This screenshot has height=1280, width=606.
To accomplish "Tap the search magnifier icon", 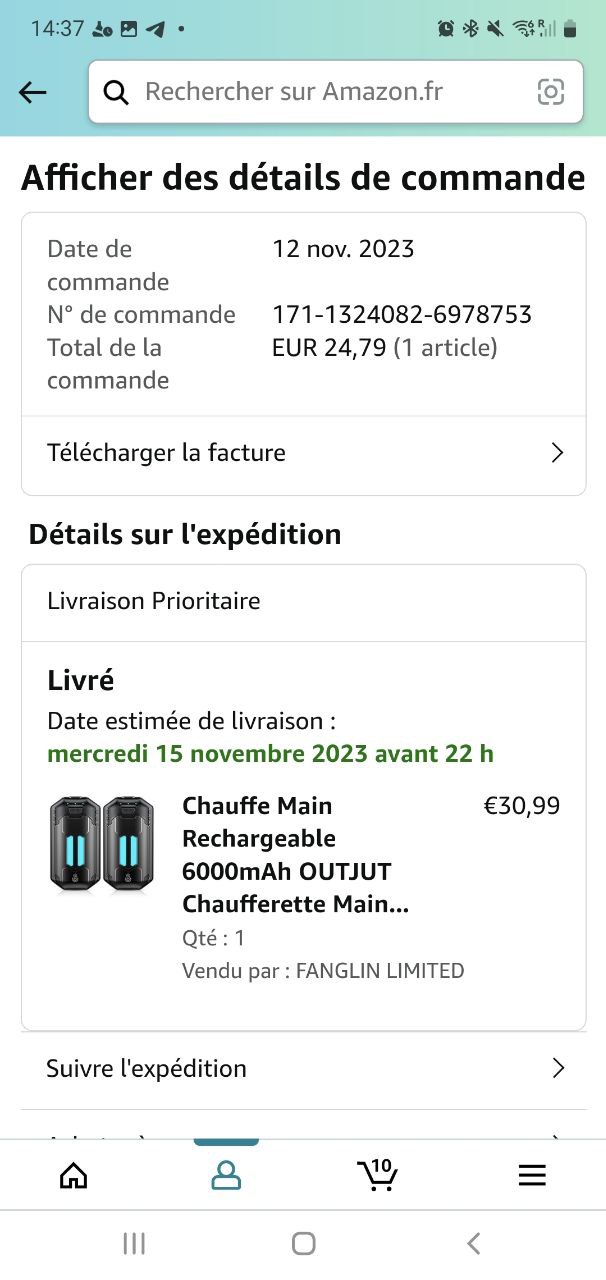I will [x=117, y=92].
